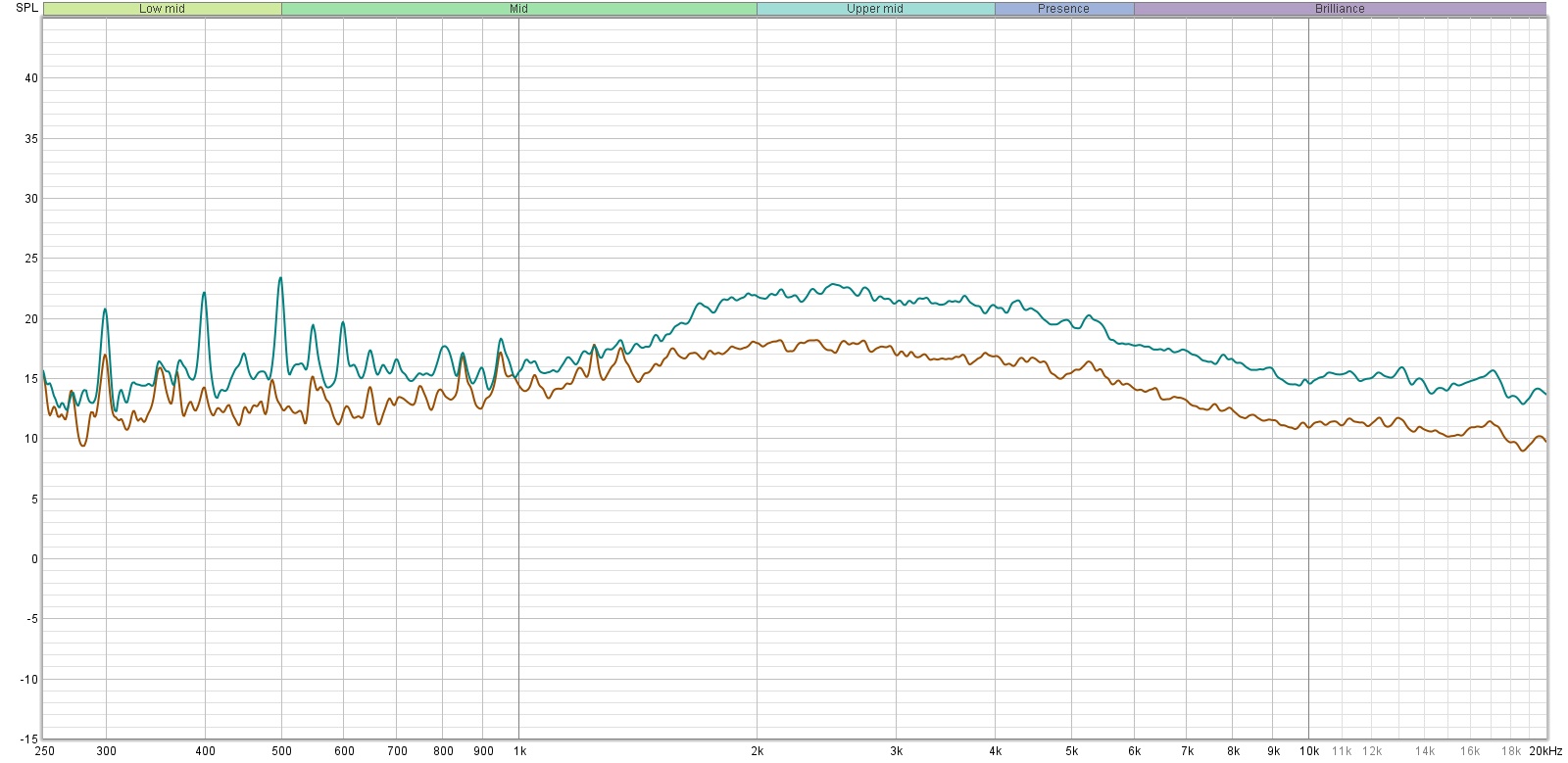This screenshot has width=1568, height=763.
Task: Click the -5 dB value on vertical axis
Action: tap(32, 619)
